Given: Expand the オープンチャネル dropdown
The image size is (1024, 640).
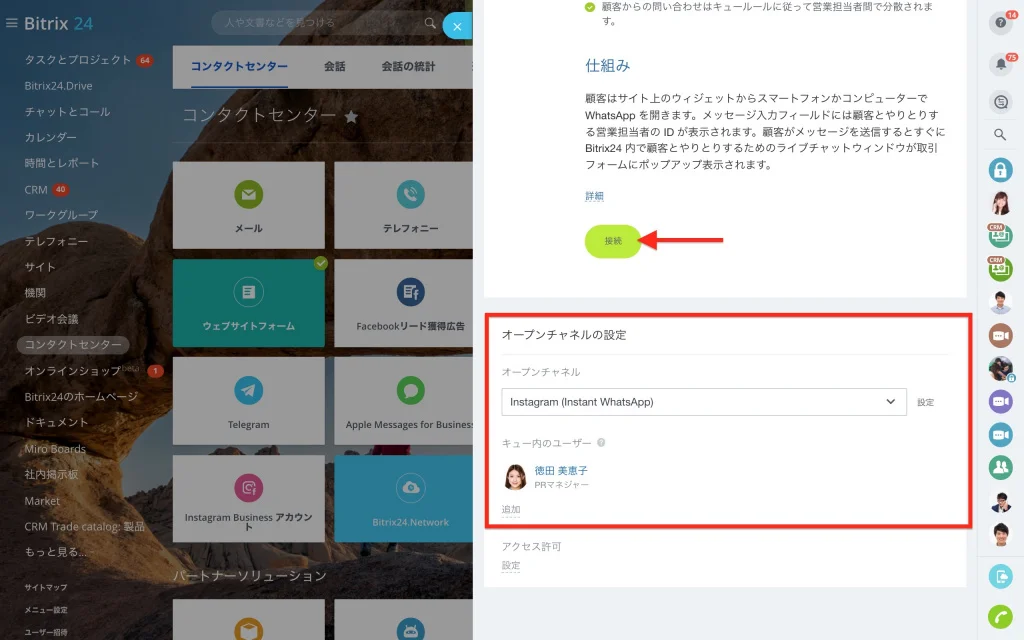Looking at the screenshot, I should click(703, 402).
